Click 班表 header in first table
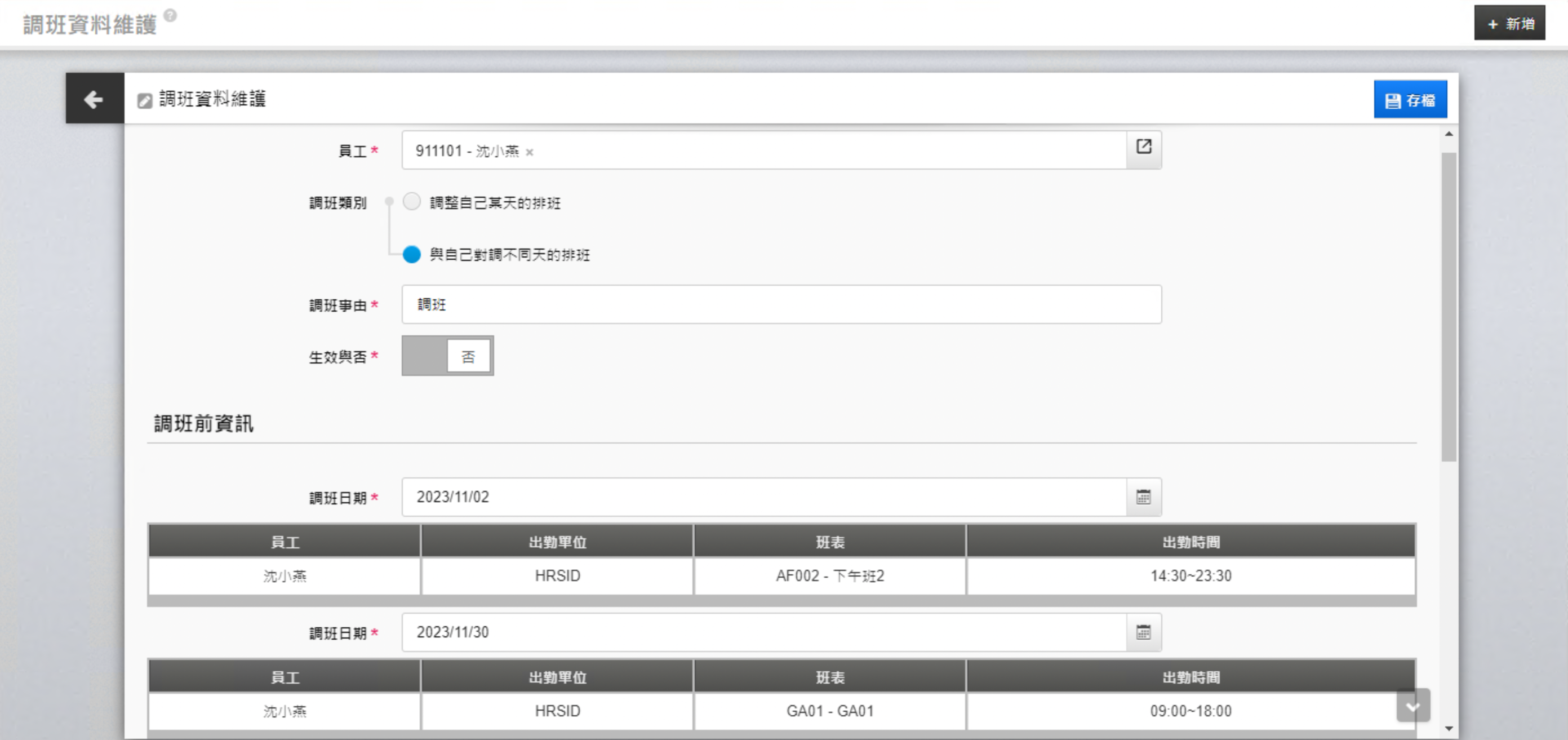The width and height of the screenshot is (1568, 740). pos(830,542)
